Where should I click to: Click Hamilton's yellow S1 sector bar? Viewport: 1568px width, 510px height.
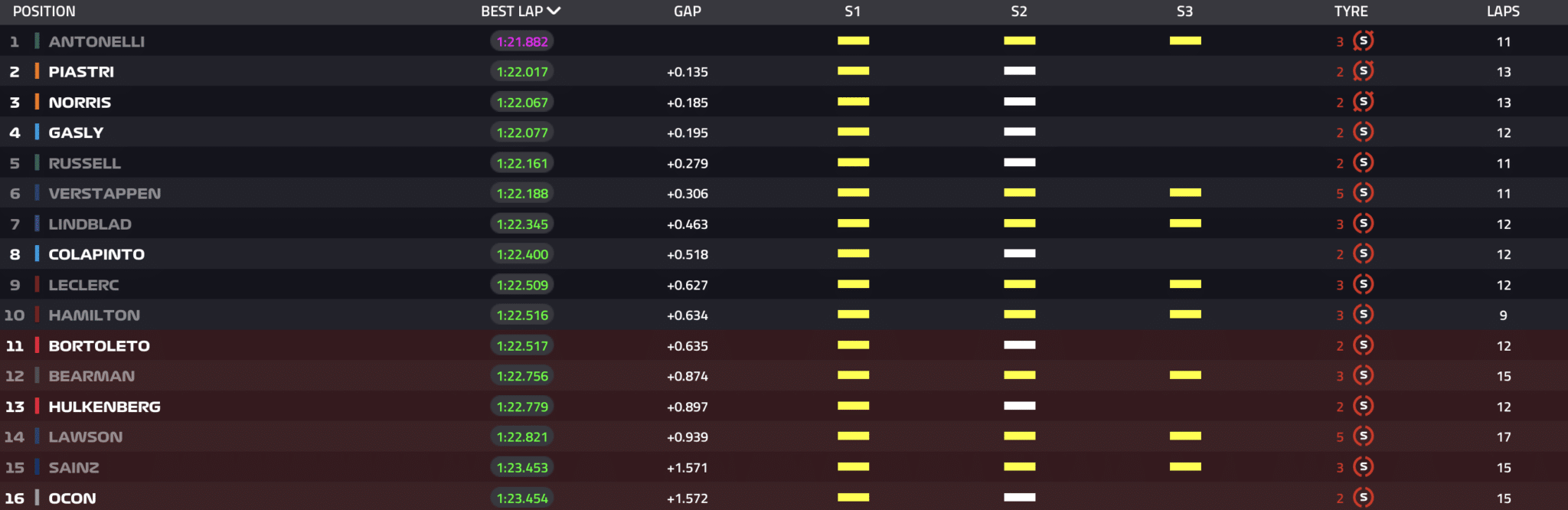point(853,314)
